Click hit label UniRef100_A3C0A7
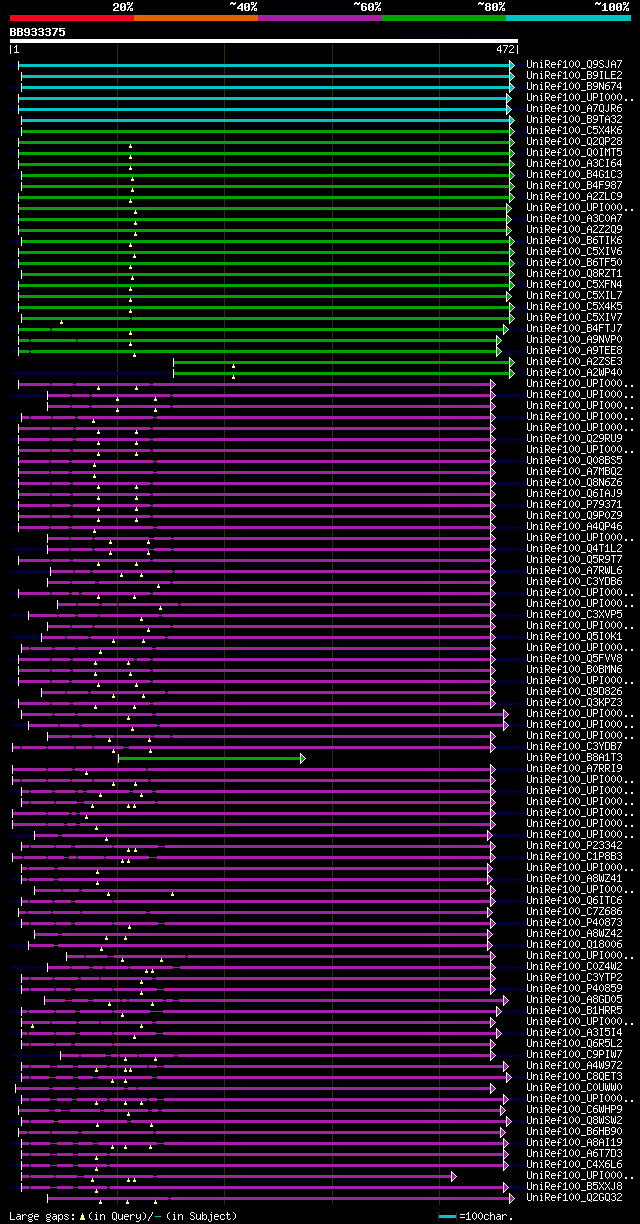640x1224 pixels. coord(574,219)
